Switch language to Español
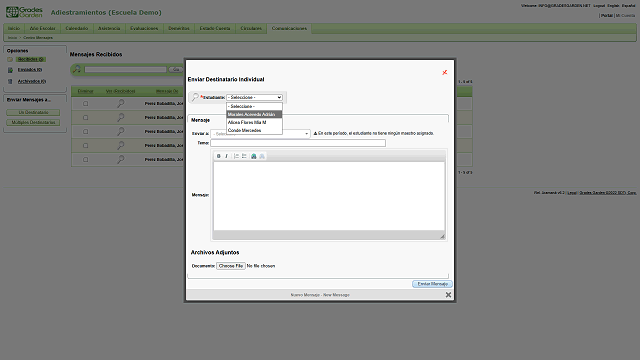The width and height of the screenshot is (640, 360). coord(629,6)
